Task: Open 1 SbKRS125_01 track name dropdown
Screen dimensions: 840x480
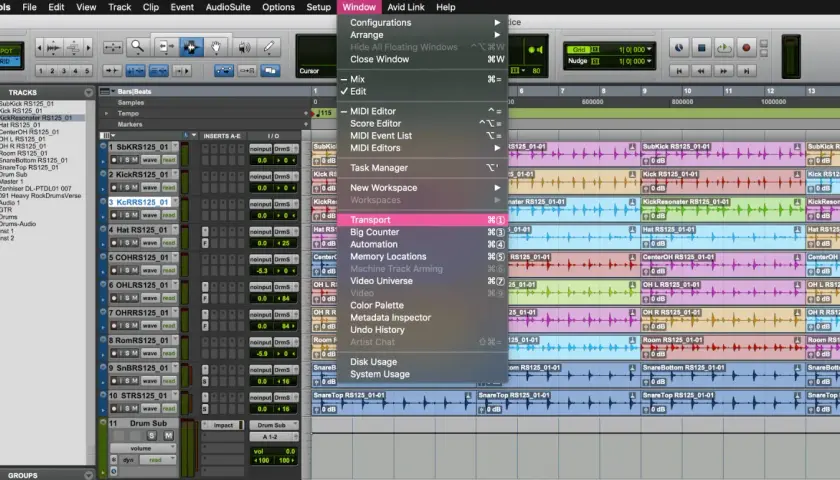Action: [x=175, y=147]
